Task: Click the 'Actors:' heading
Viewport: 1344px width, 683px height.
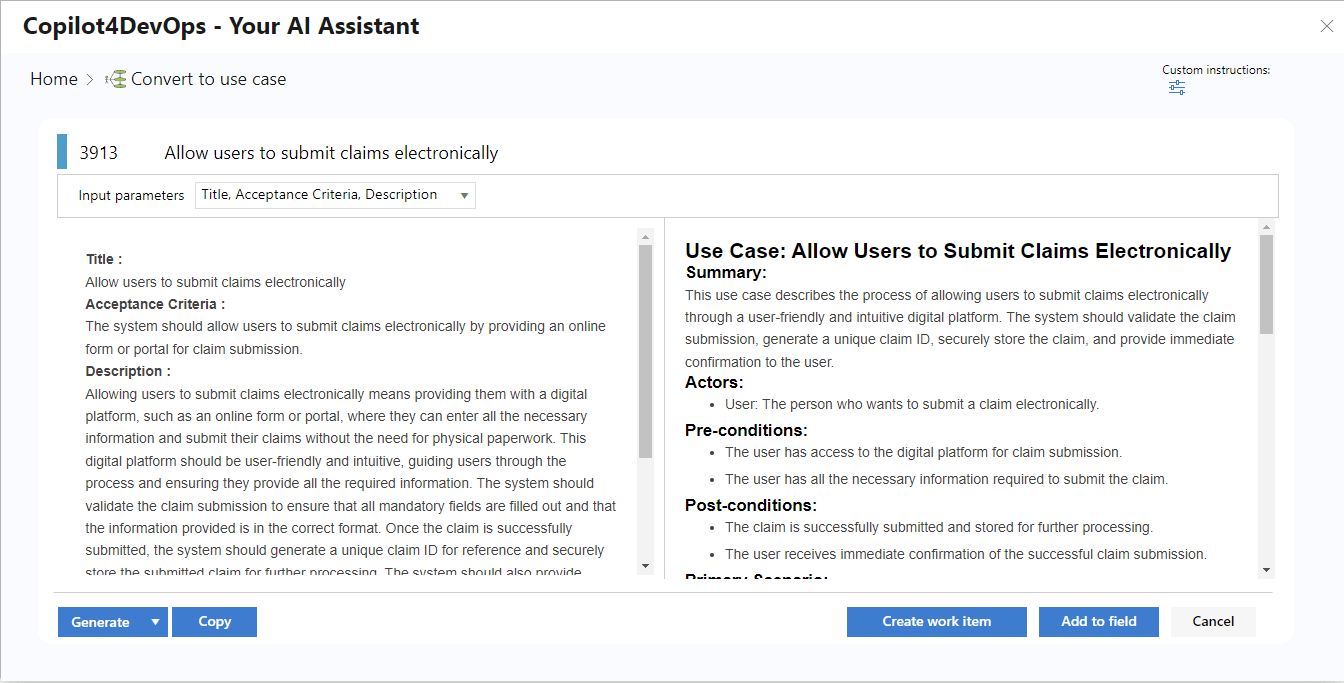Action: pyautogui.click(x=714, y=382)
